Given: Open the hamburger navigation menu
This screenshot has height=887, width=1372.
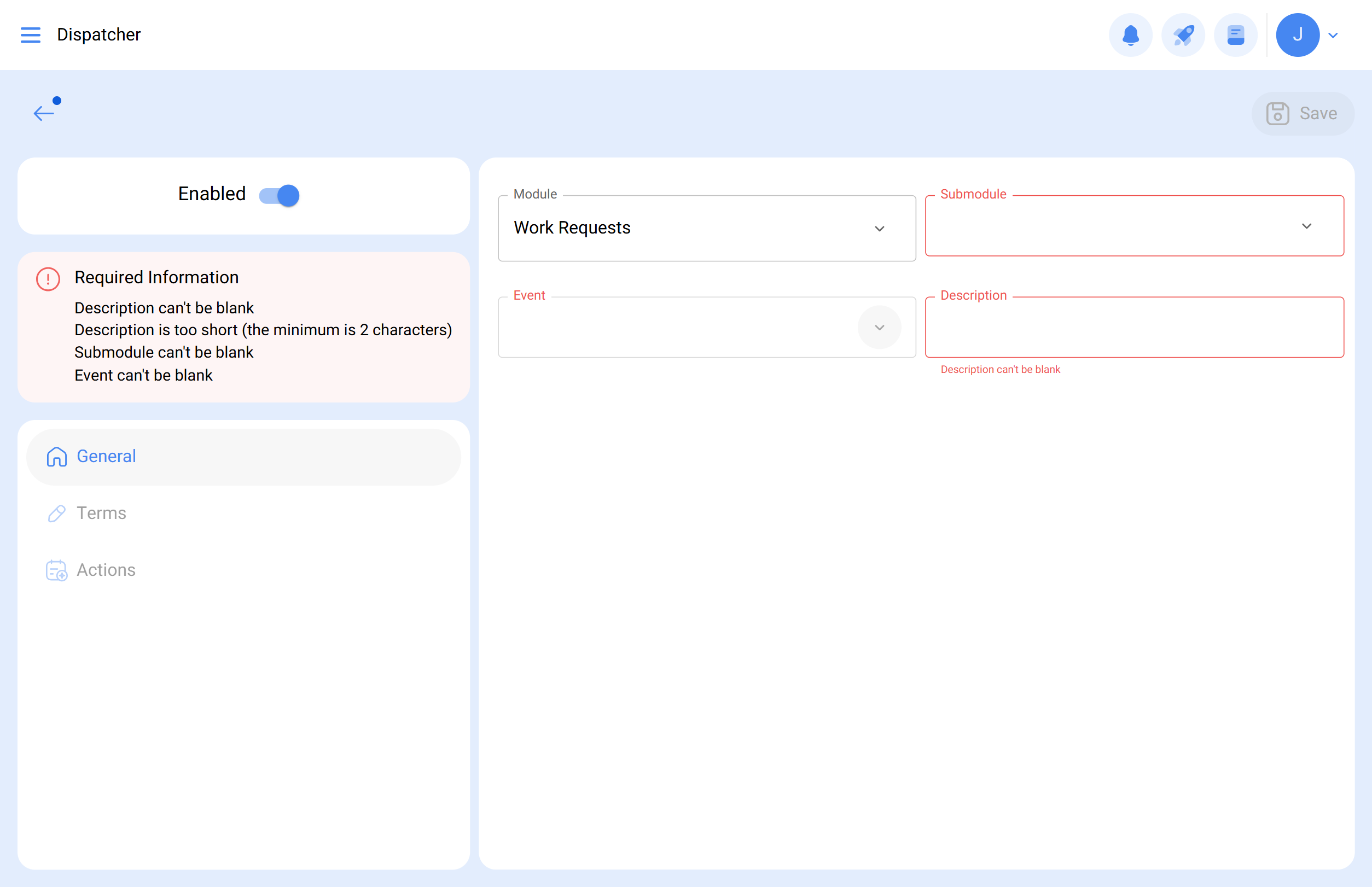Looking at the screenshot, I should coord(31,35).
